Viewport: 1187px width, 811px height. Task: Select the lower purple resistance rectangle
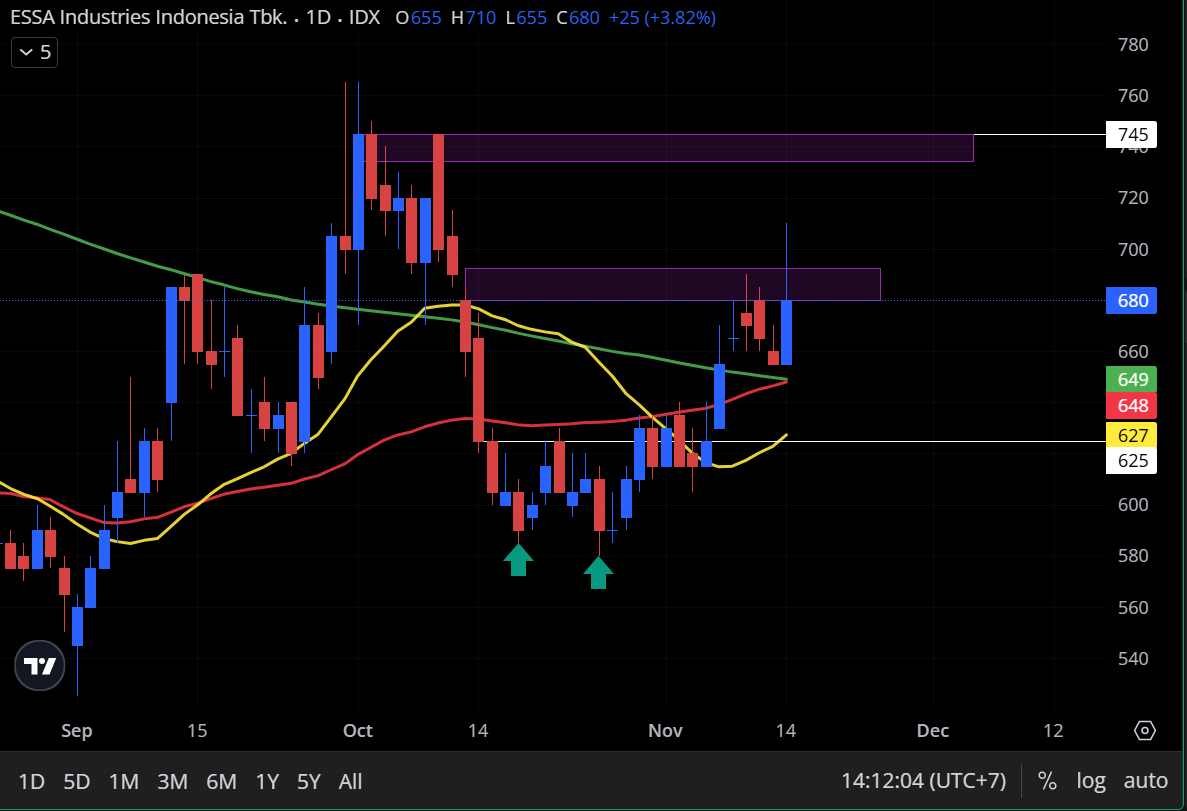(672, 284)
